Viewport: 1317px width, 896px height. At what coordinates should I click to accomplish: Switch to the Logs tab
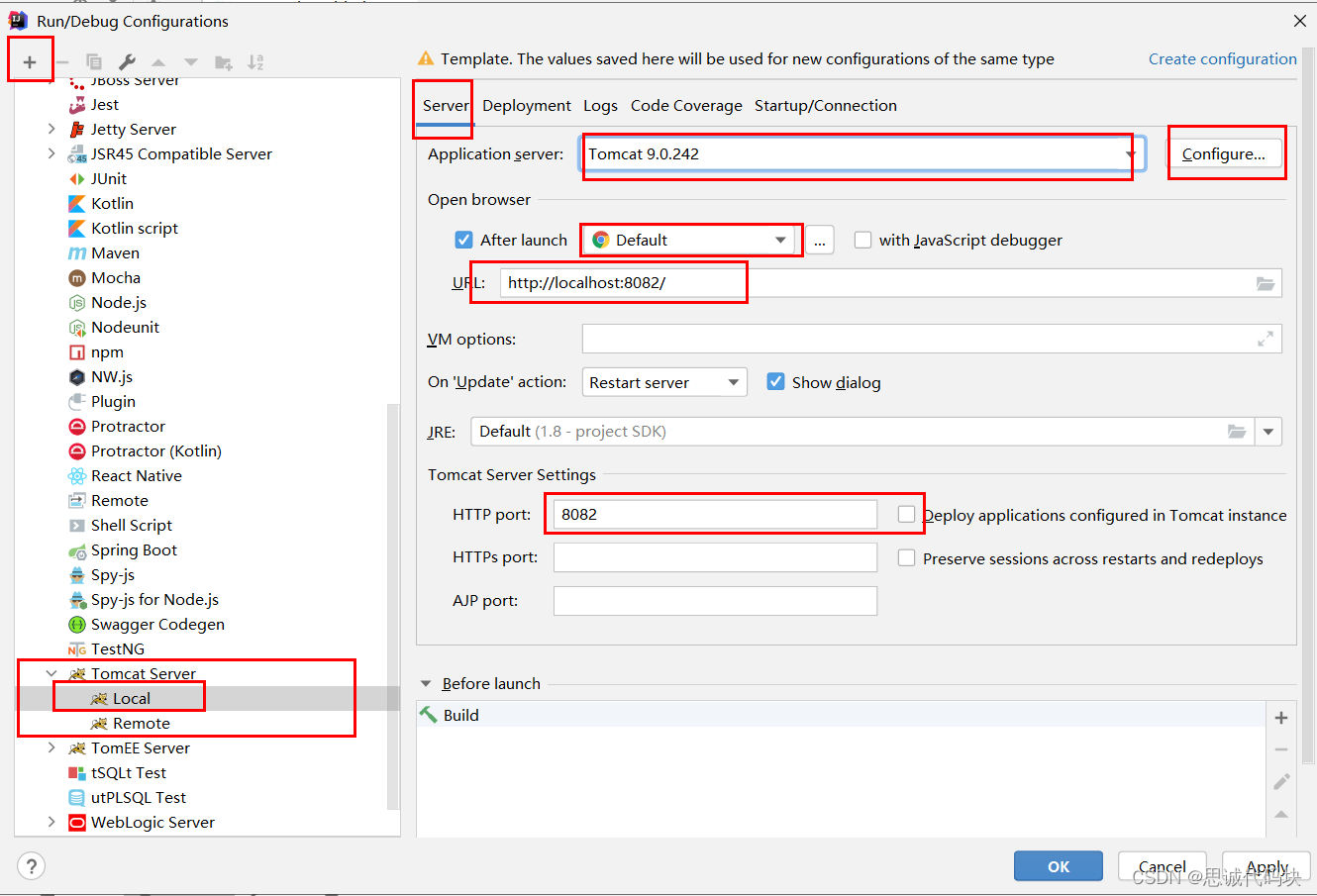600,106
